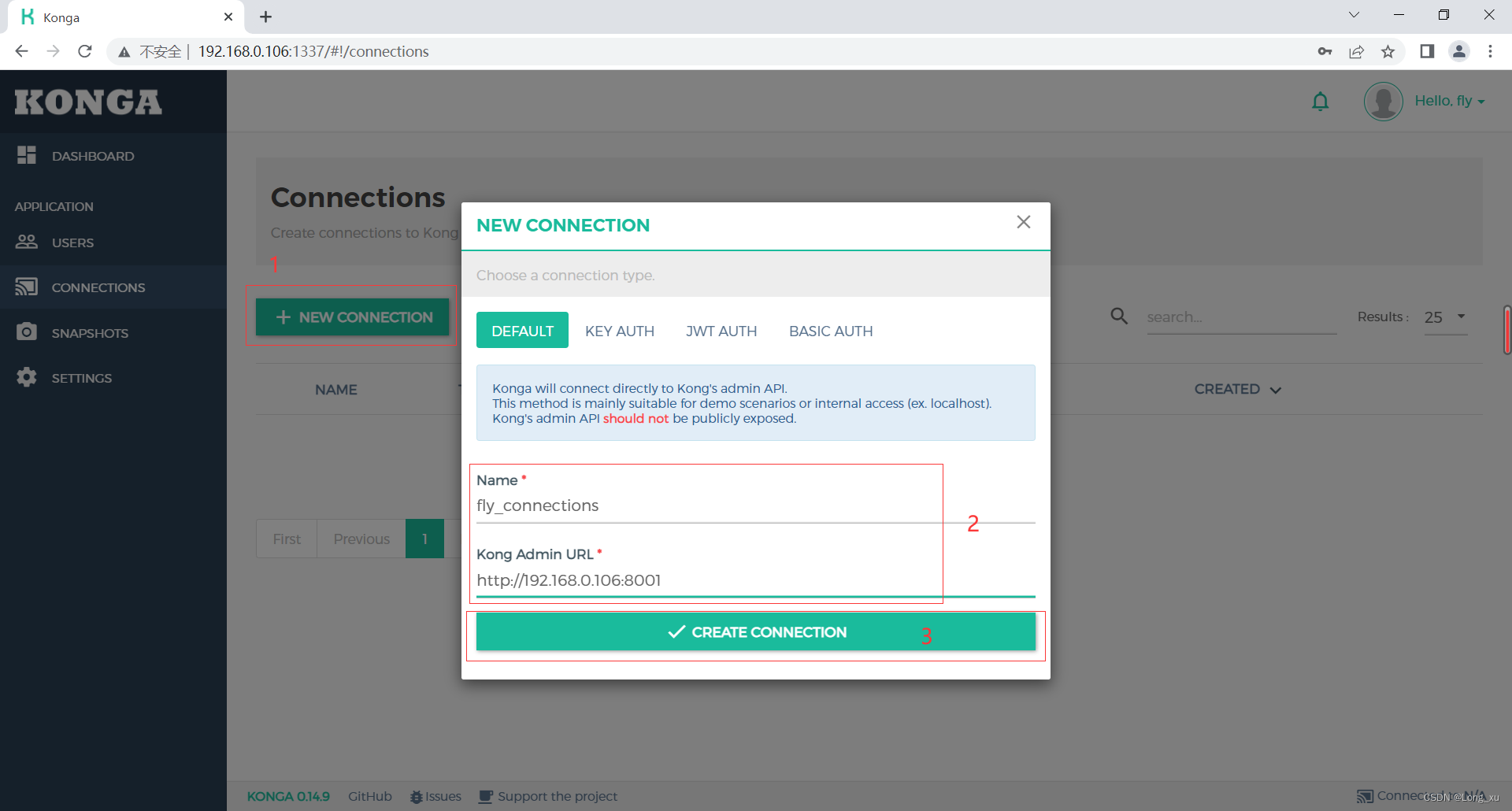Click the NEW CONNECTION button

352,317
